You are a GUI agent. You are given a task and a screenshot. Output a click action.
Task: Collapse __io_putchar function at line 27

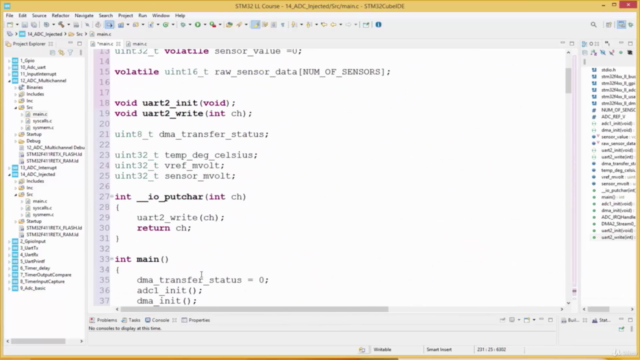coord(112,196)
